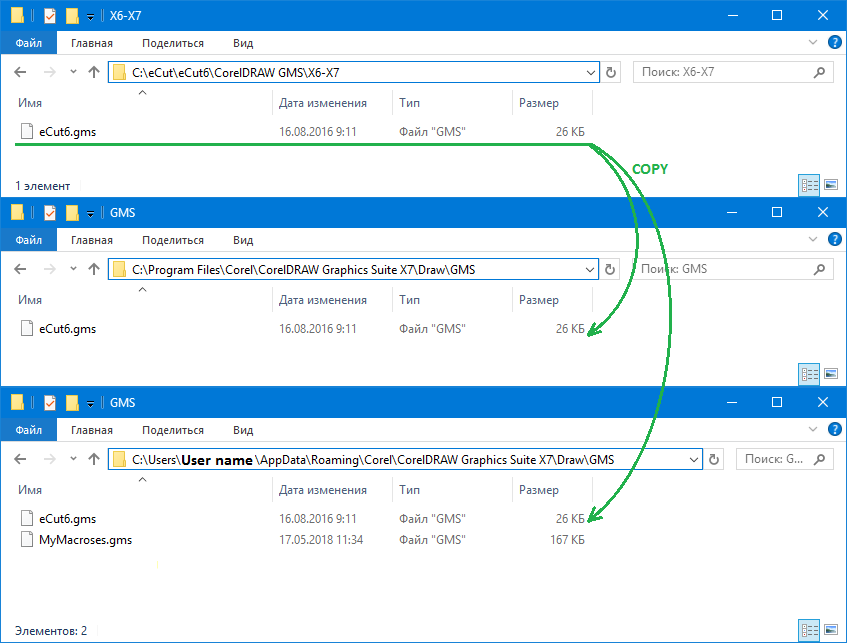Go up one folder in AppData GMS window

pyautogui.click(x=94, y=459)
